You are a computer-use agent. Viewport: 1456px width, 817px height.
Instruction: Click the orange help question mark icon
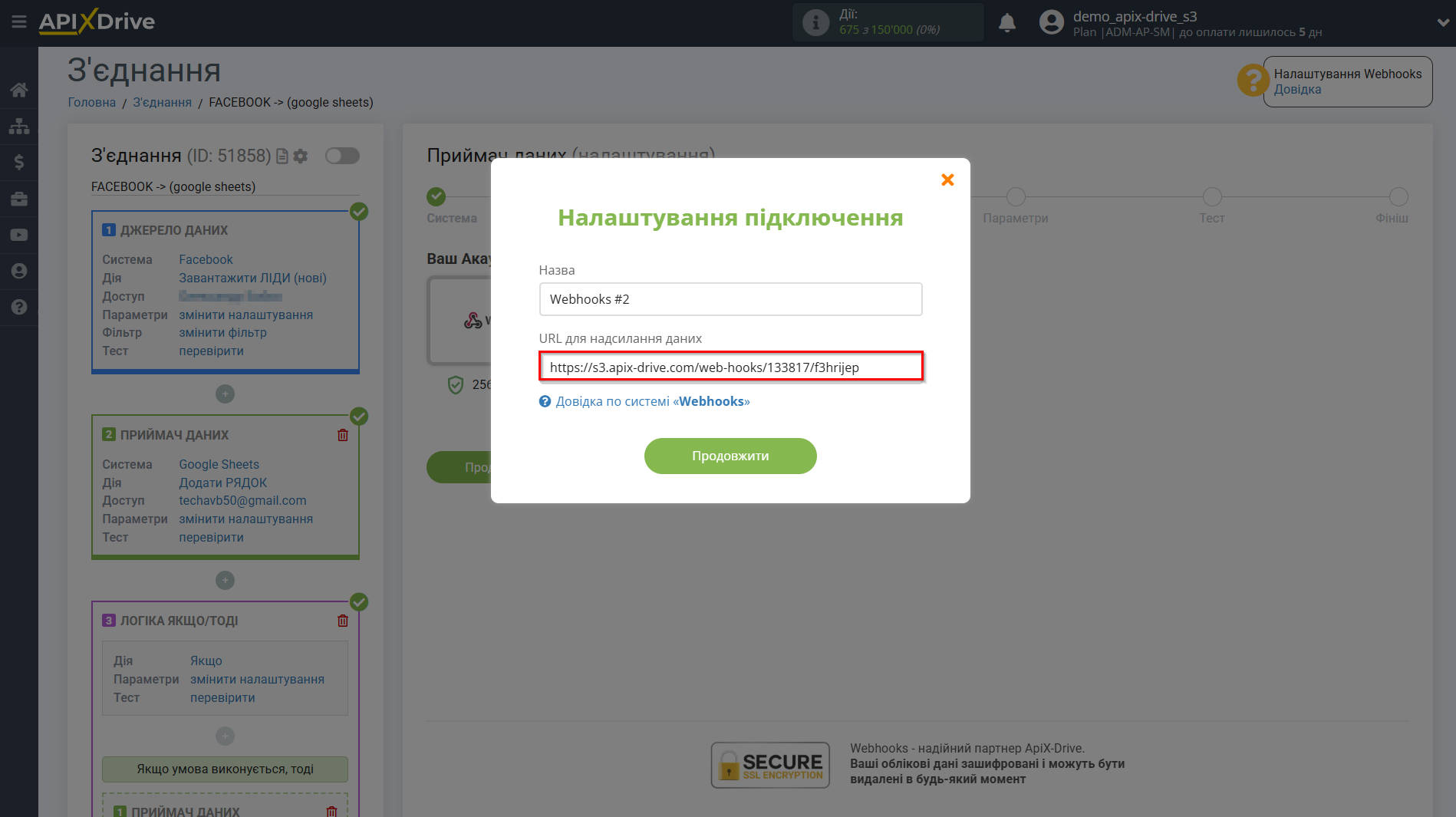[1253, 80]
